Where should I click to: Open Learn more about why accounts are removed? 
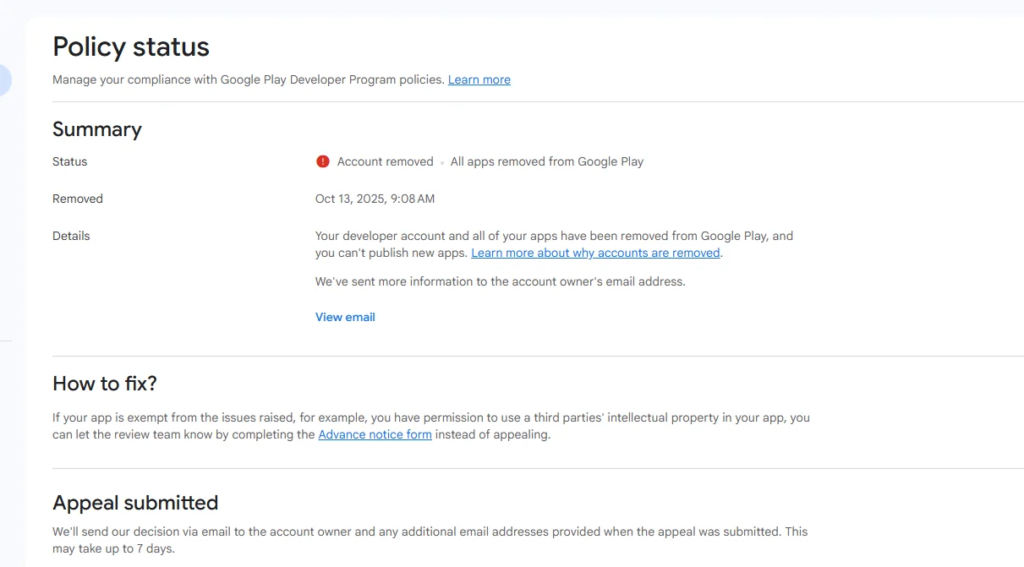pyautogui.click(x=595, y=254)
